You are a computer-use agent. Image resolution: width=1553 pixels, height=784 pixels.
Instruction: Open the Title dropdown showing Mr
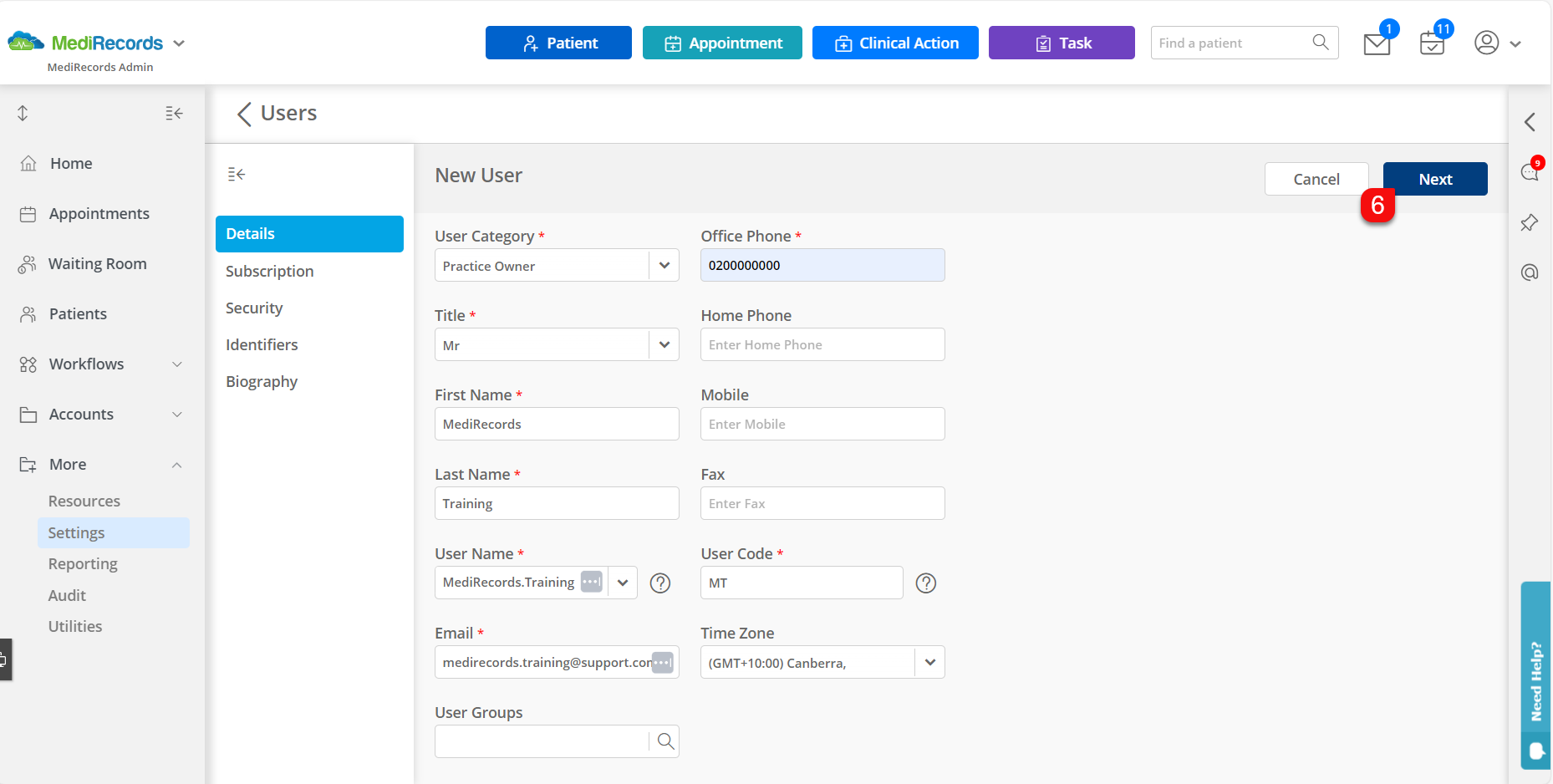pos(664,344)
